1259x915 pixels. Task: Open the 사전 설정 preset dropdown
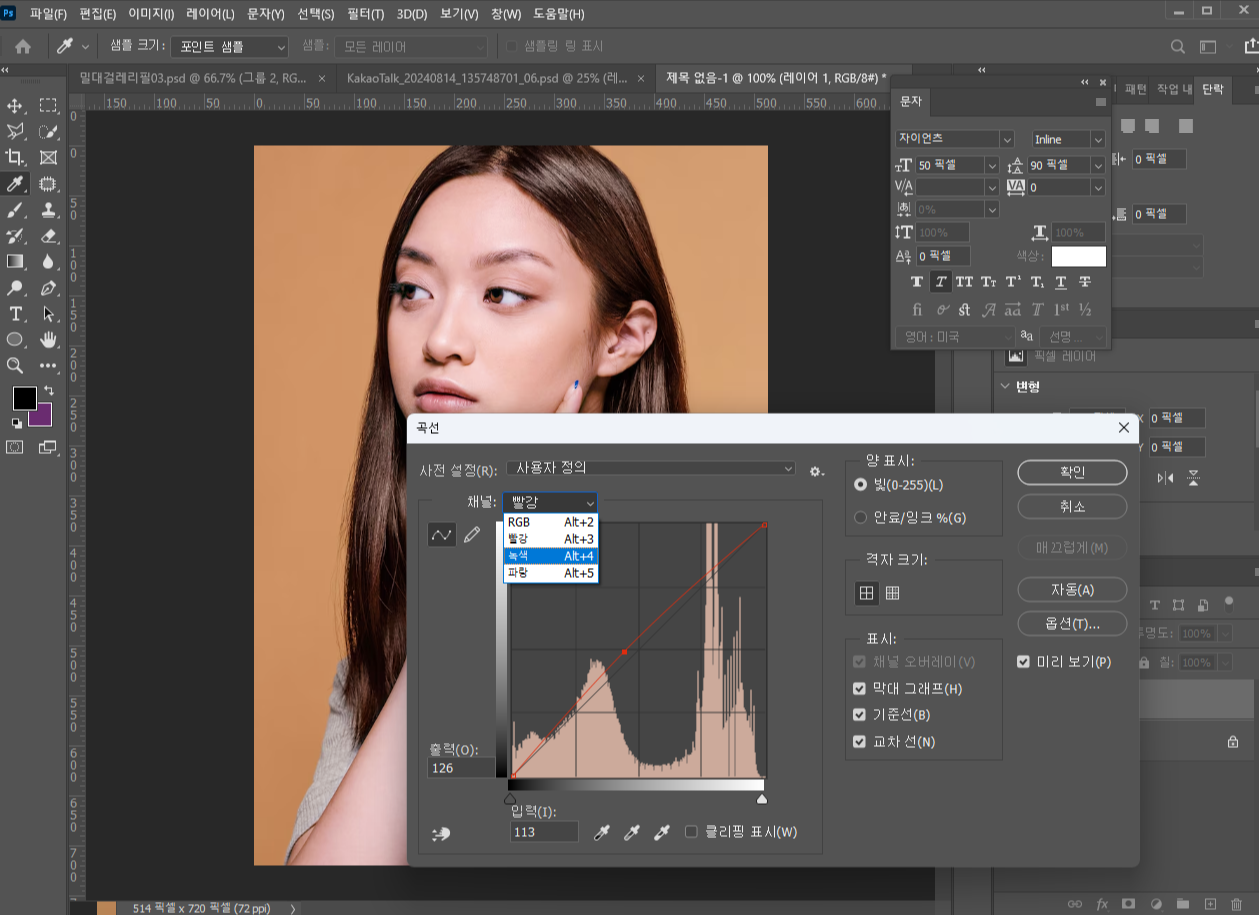tap(651, 469)
